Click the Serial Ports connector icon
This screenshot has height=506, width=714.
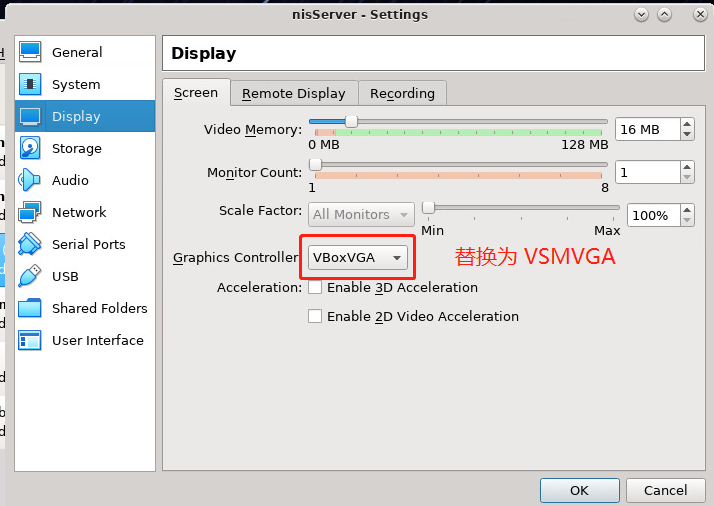pyautogui.click(x=30, y=244)
